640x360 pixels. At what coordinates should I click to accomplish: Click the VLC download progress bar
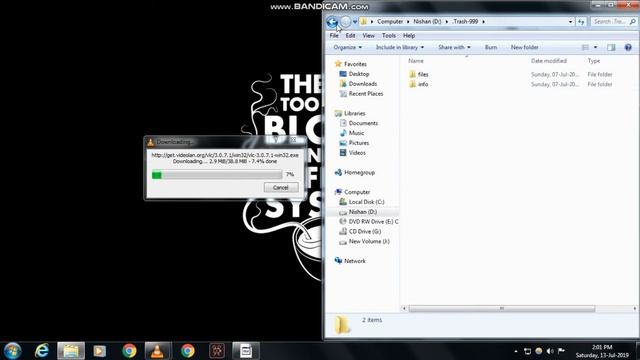tap(217, 175)
